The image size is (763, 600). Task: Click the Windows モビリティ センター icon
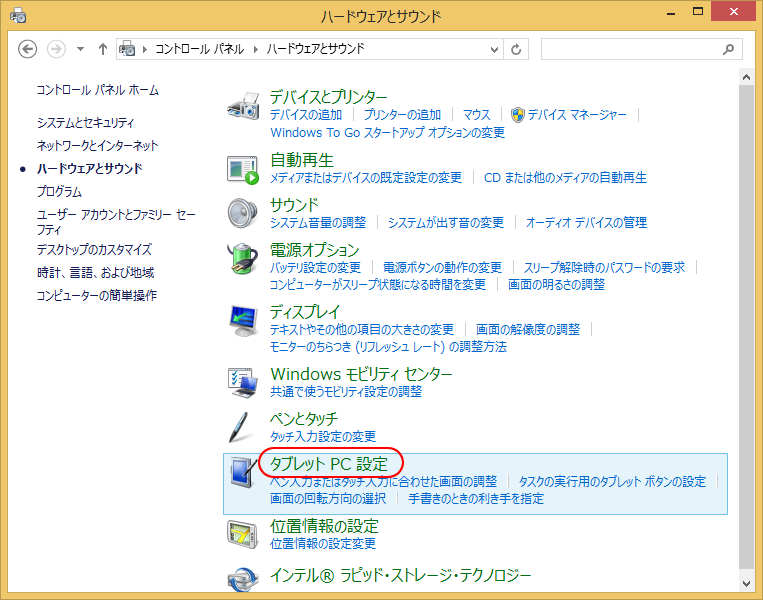tap(243, 383)
